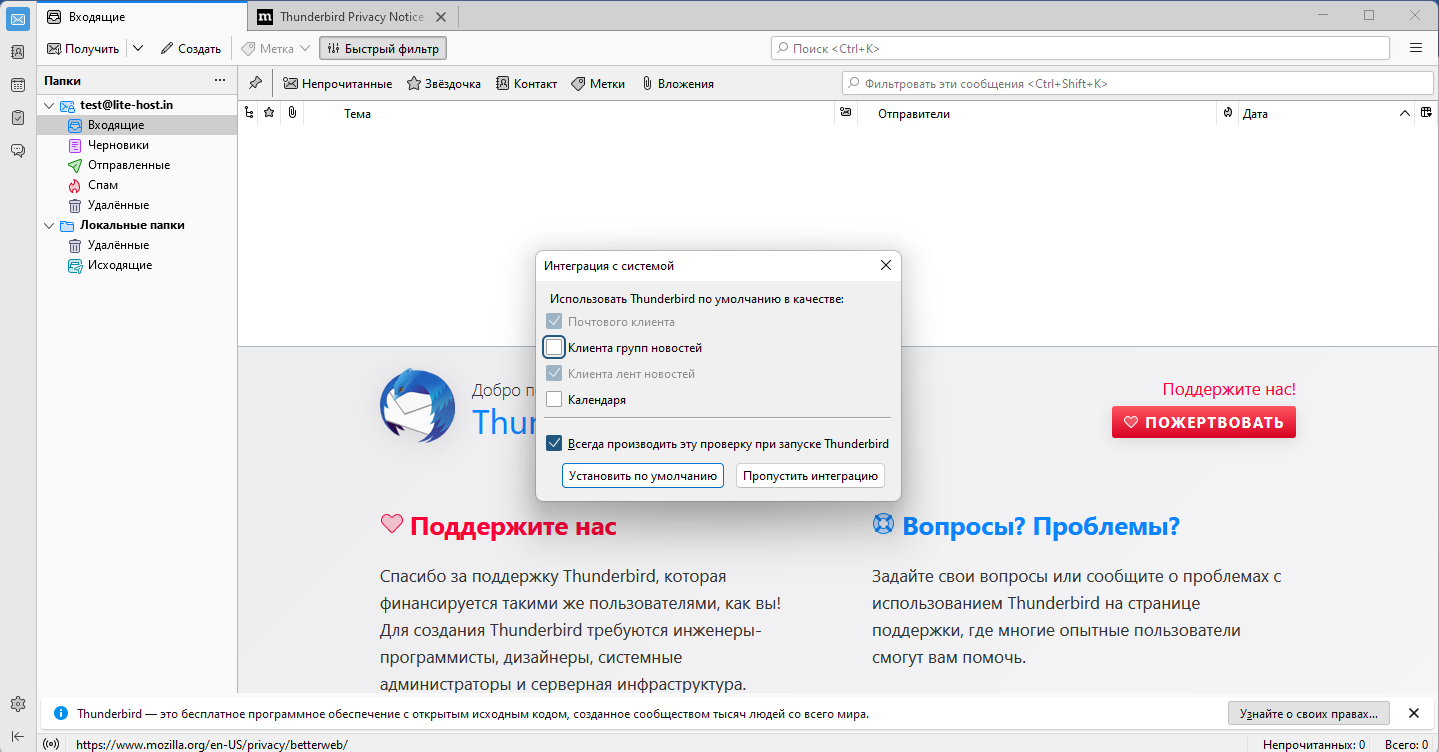Viewport: 1439px width, 752px height.
Task: Open the Получить dropdown arrow
Action: (x=138, y=48)
